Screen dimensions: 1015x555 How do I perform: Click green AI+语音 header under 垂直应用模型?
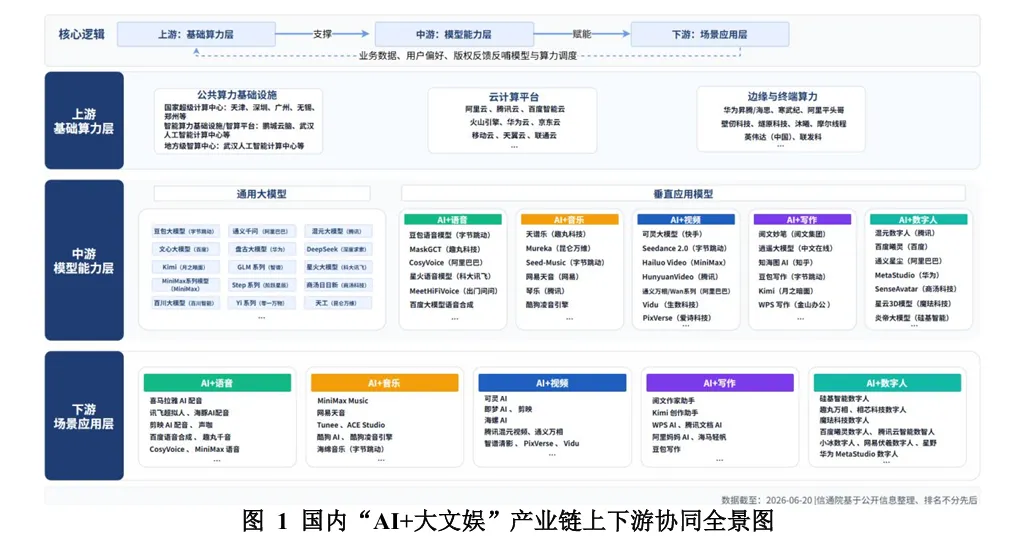point(452,220)
